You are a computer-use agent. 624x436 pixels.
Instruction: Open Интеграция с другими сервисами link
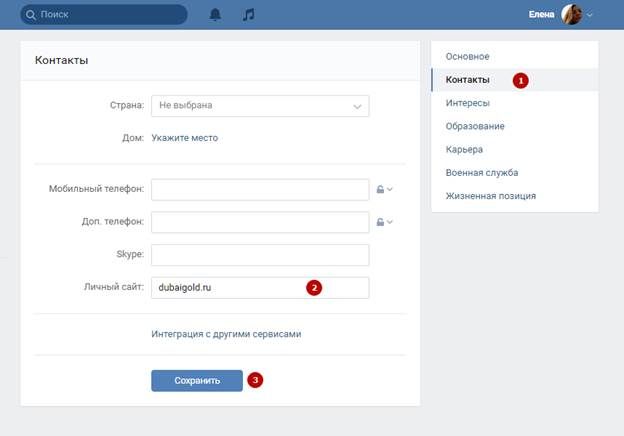coord(226,334)
